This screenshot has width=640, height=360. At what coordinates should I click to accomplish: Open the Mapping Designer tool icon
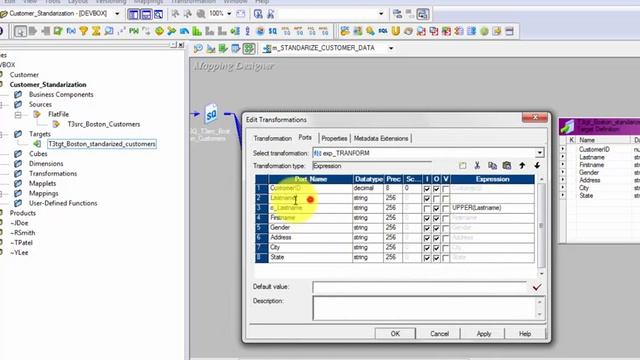(248, 49)
